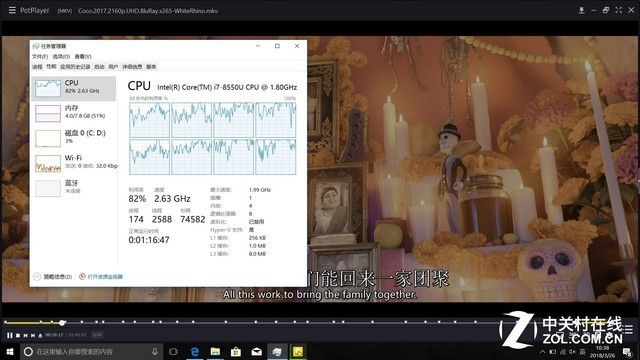Screen dimensions: 640x360
Task: Skip to next file in PotPlayer
Action: pyautogui.click(x=33, y=335)
